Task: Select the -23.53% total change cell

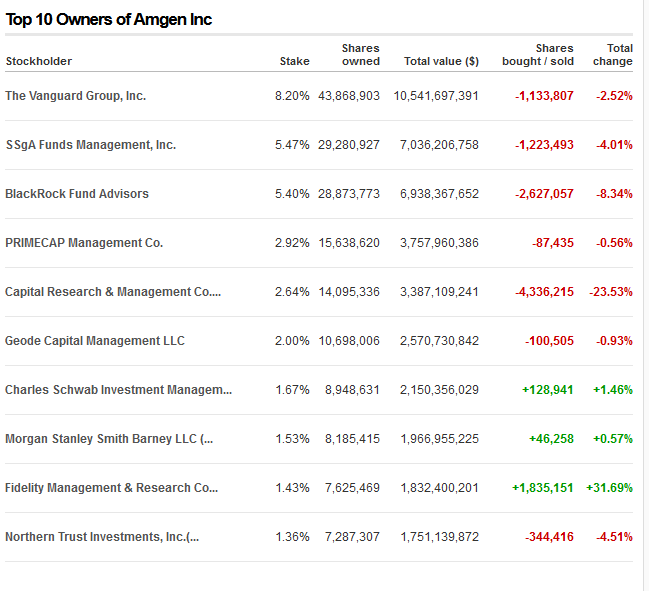Action: [x=611, y=292]
